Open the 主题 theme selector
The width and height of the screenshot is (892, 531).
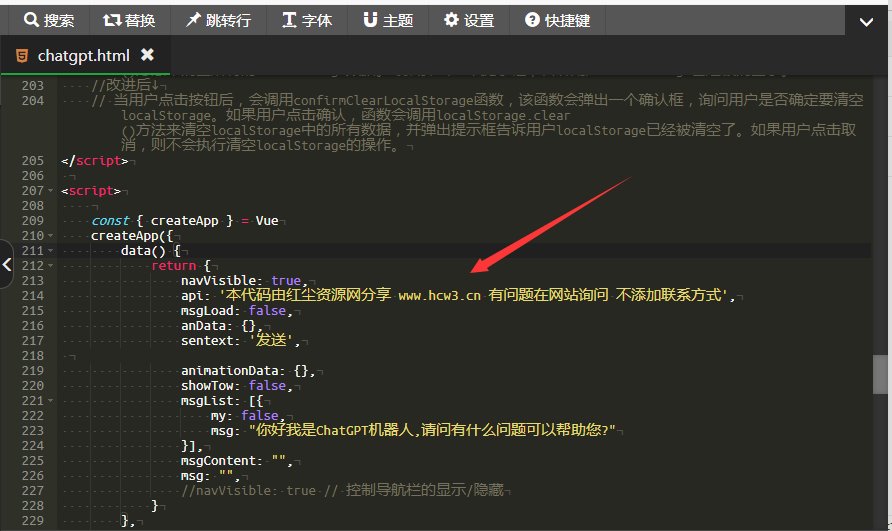[x=388, y=20]
